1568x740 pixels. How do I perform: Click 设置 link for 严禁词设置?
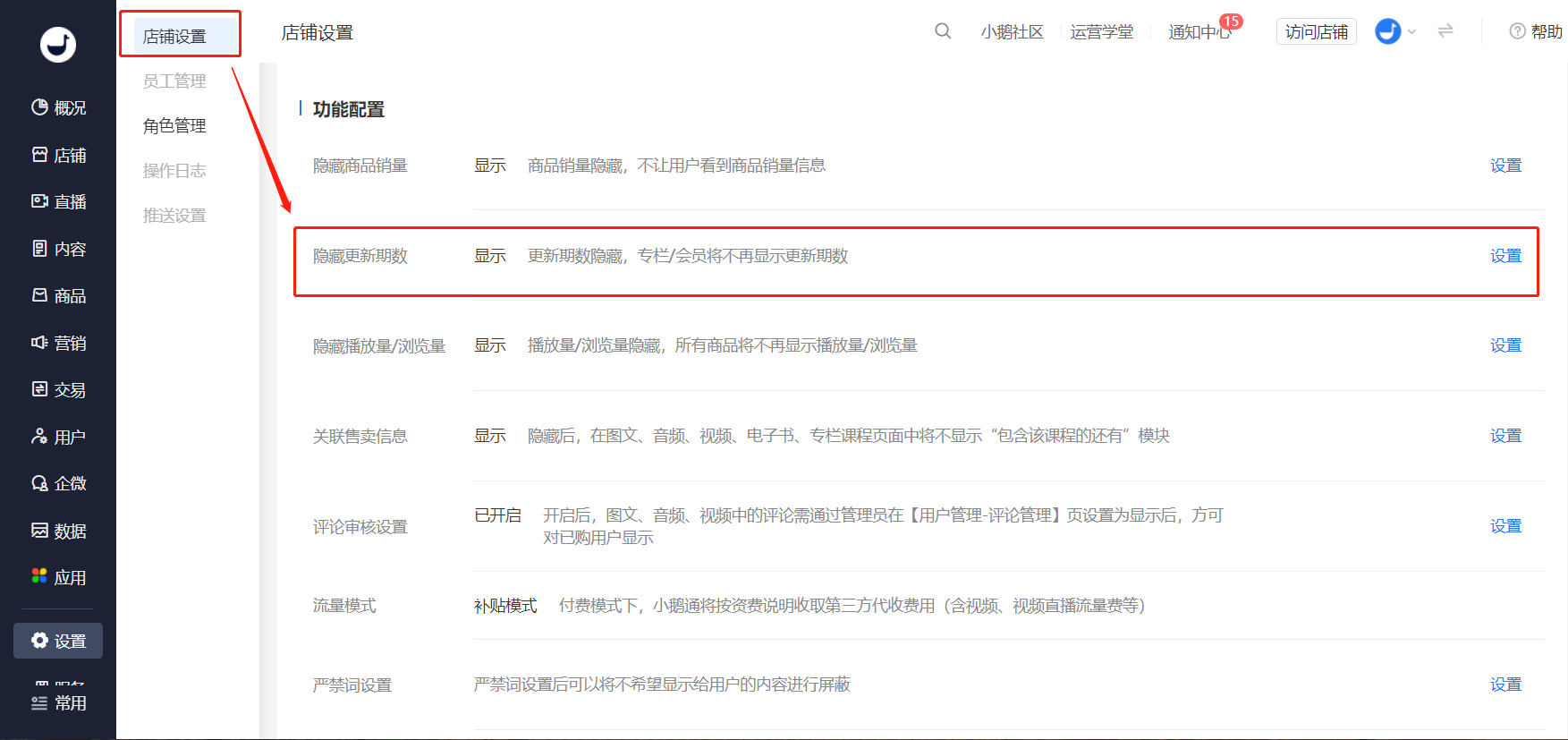coord(1505,685)
